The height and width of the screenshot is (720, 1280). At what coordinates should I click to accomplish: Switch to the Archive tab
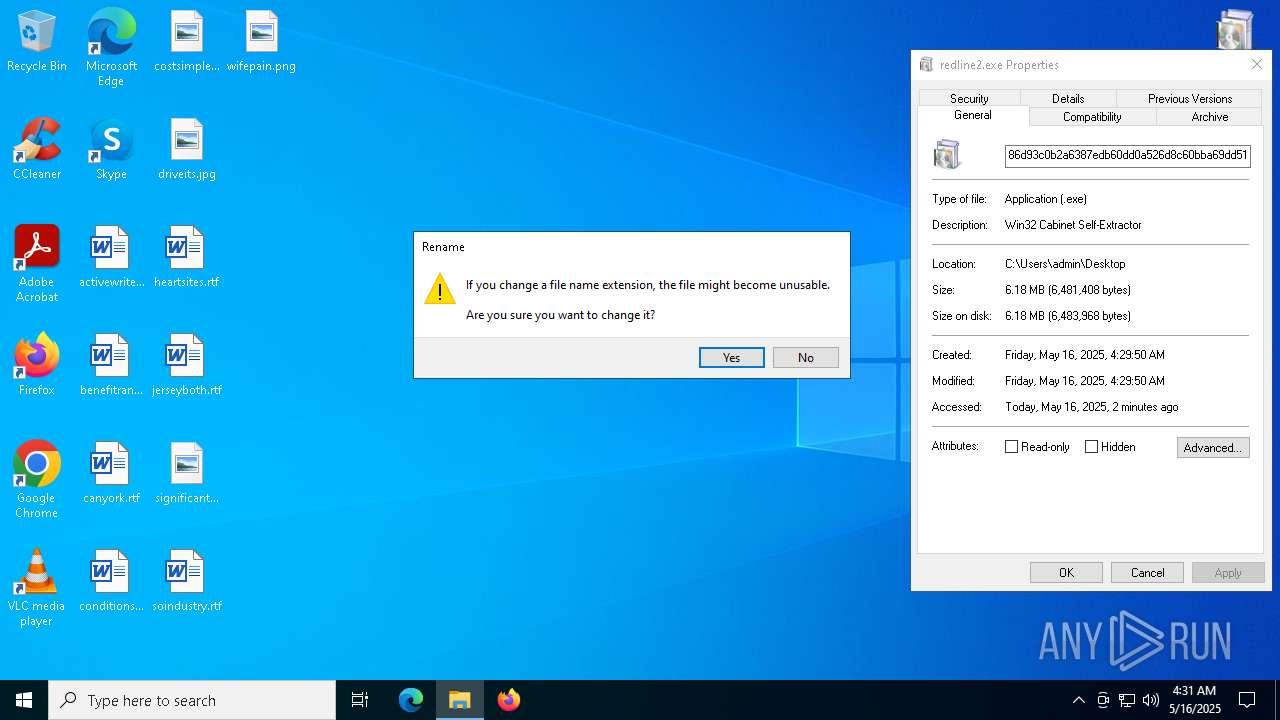tap(1210, 117)
